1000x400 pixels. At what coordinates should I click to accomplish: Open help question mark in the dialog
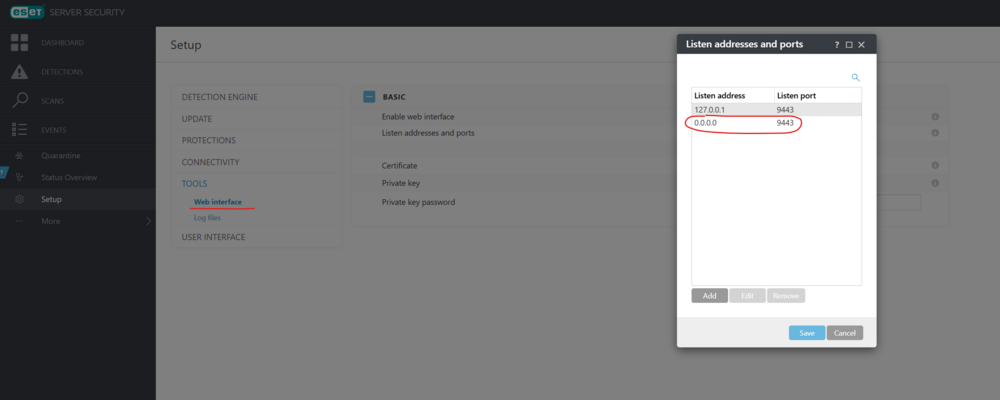[x=837, y=45]
